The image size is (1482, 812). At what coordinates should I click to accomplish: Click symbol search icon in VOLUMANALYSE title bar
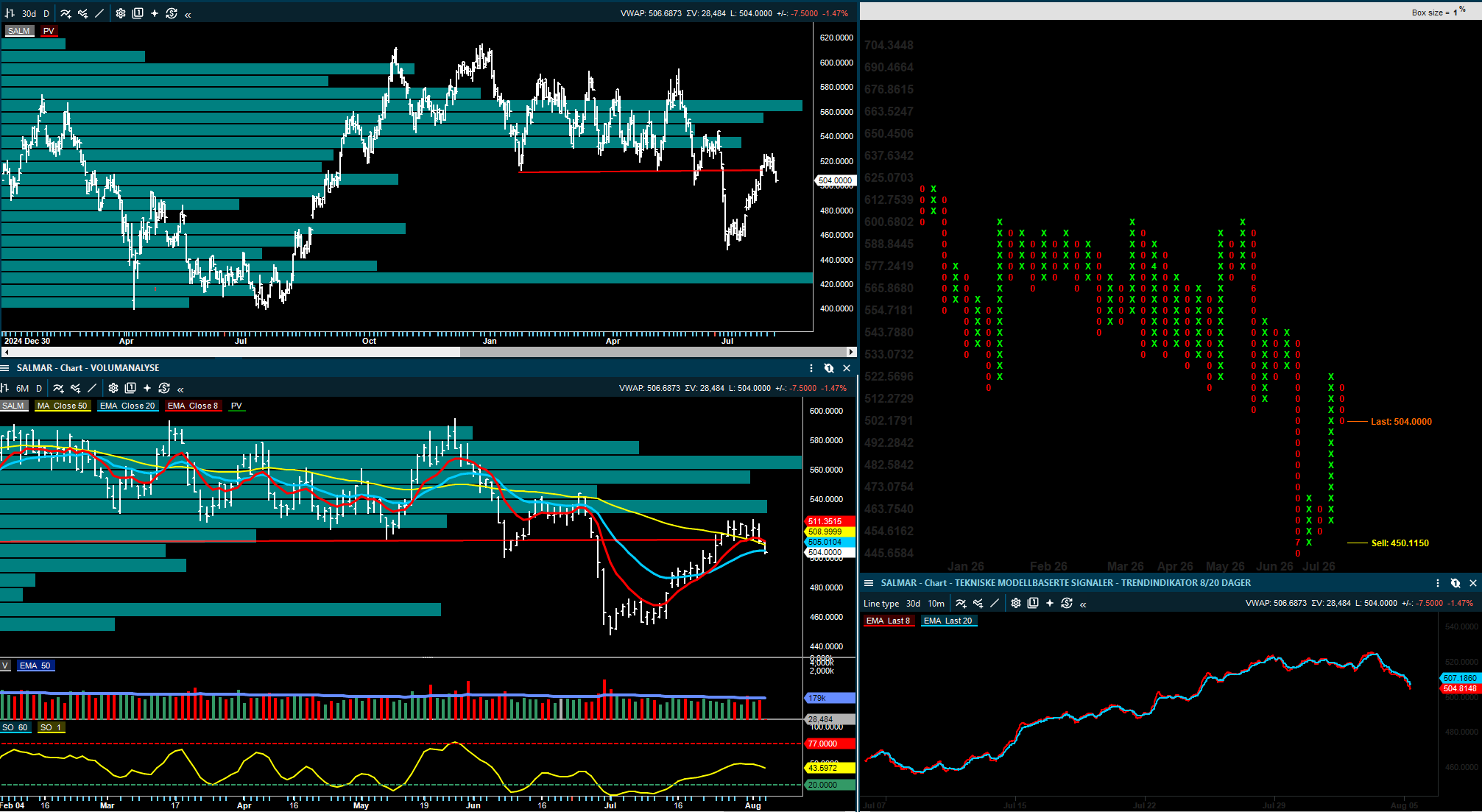829,368
